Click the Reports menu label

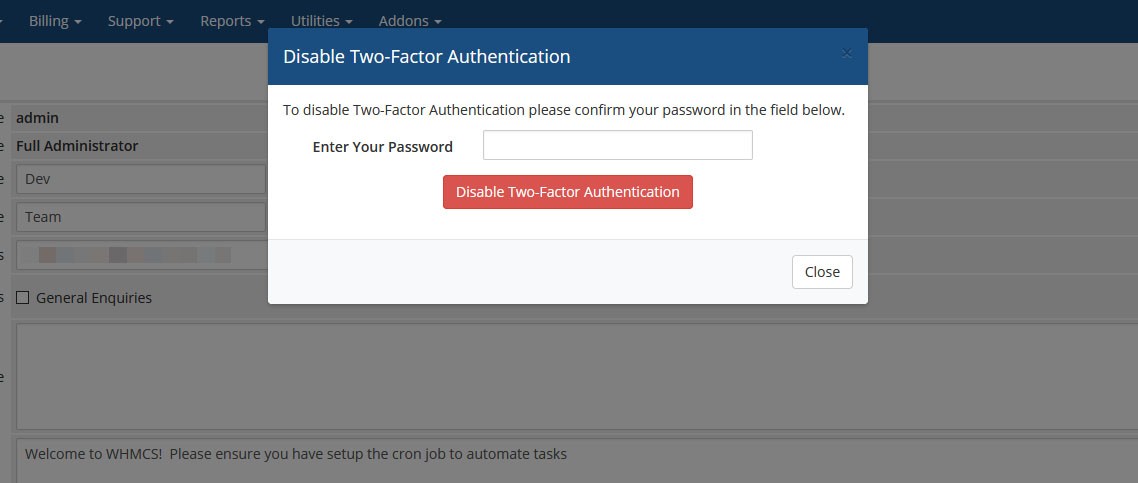click(225, 21)
